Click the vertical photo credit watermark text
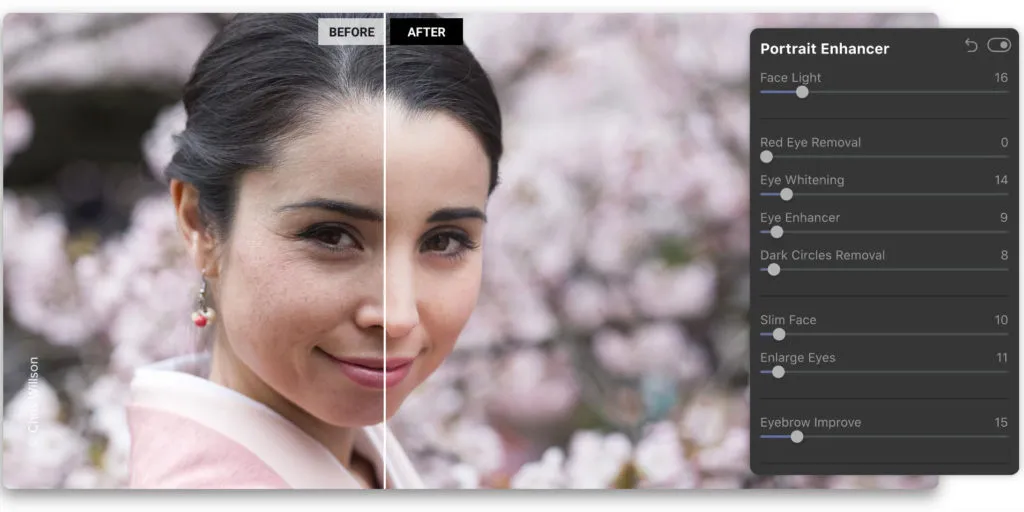1024x512 pixels. (34, 395)
